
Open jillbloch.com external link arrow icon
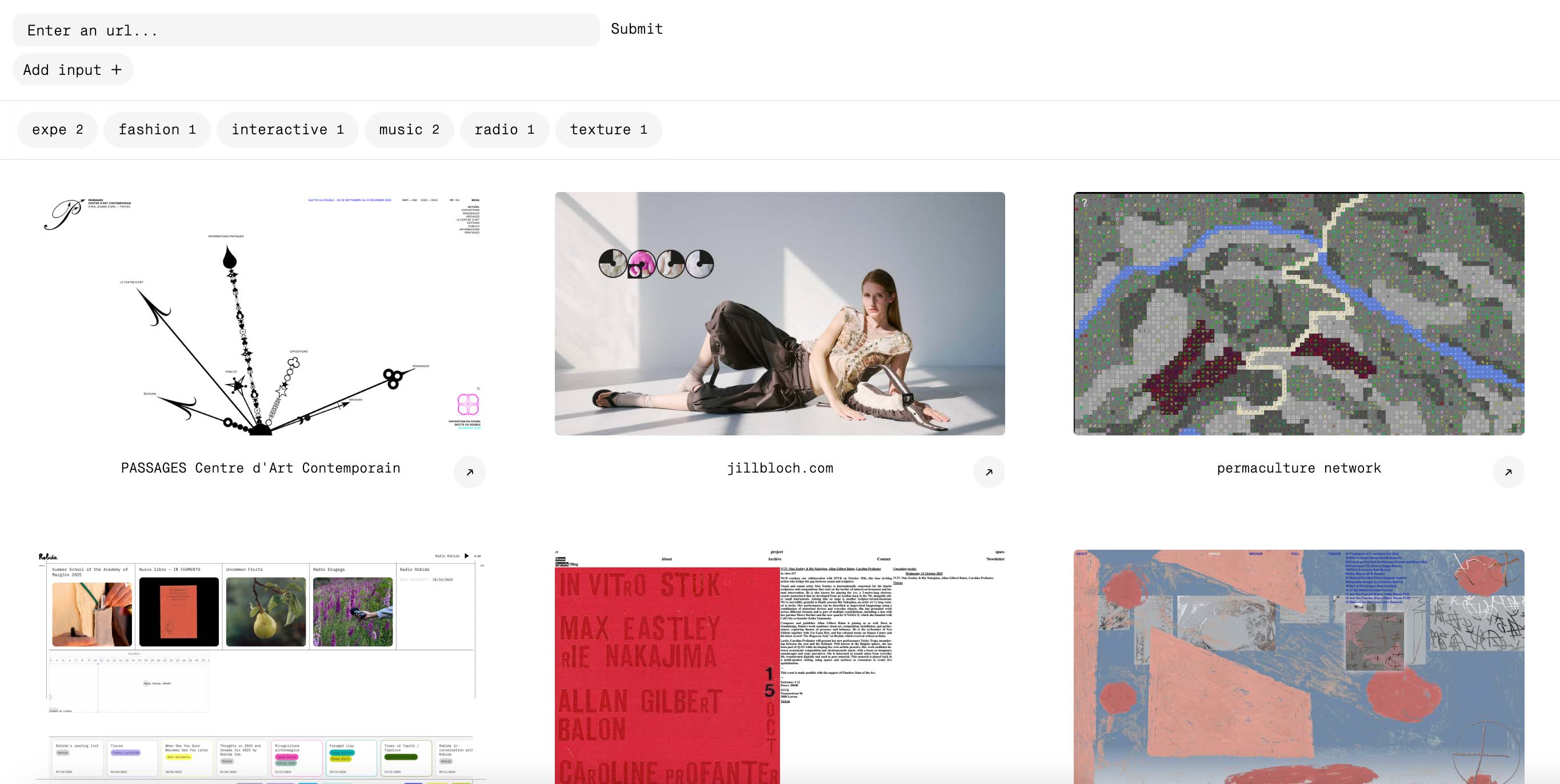coord(989,471)
